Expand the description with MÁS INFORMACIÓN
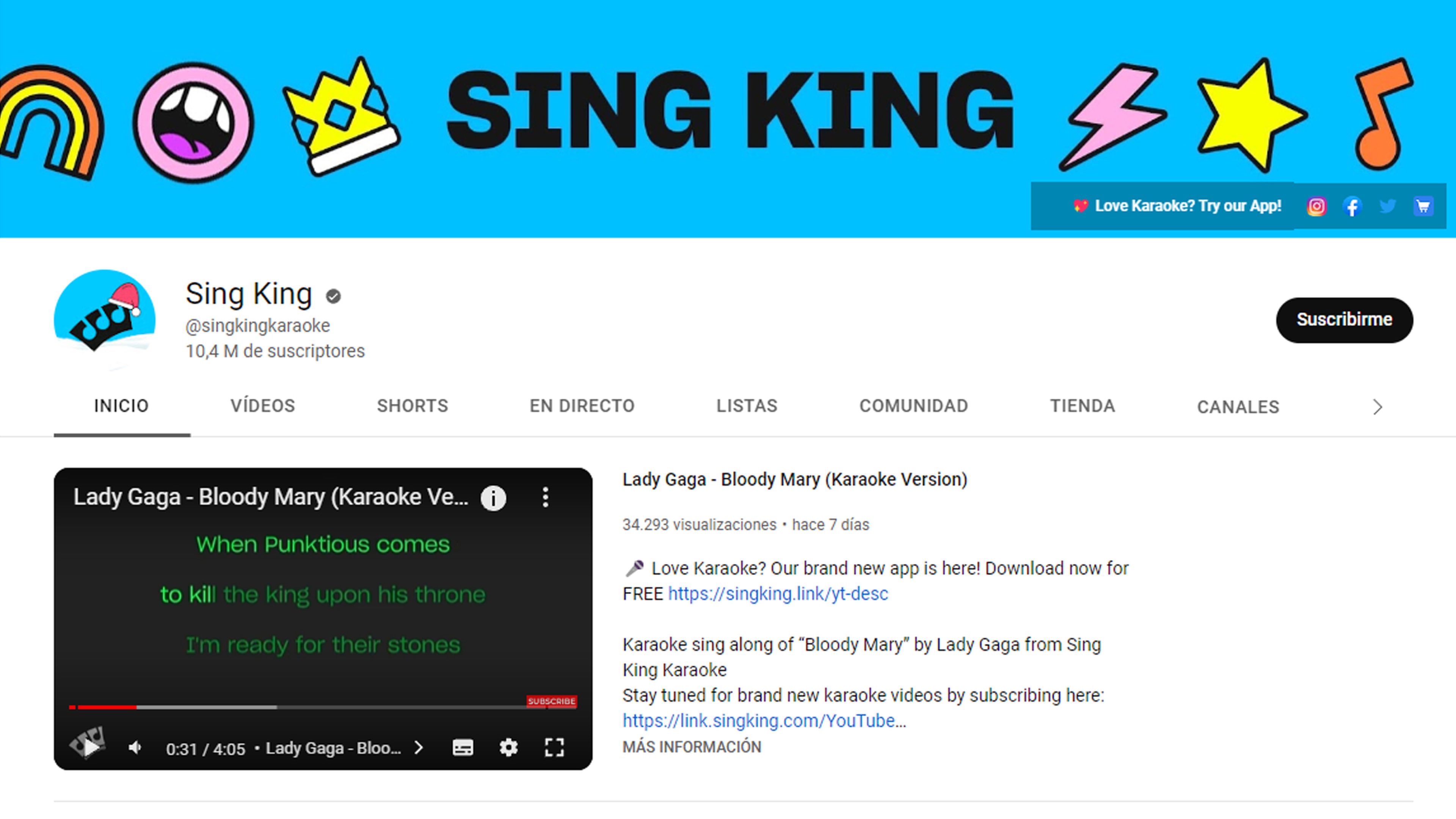This screenshot has height=819, width=1456. [x=692, y=747]
